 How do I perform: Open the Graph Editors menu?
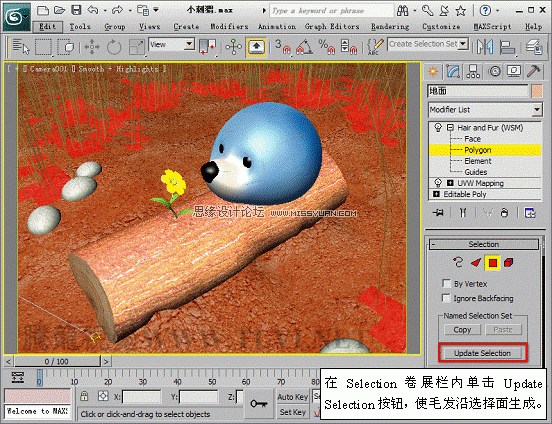point(332,26)
